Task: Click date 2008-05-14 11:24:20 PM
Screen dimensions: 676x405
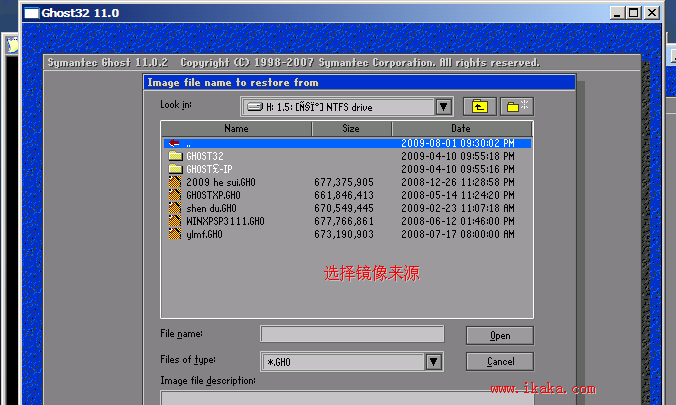Action: (458, 195)
